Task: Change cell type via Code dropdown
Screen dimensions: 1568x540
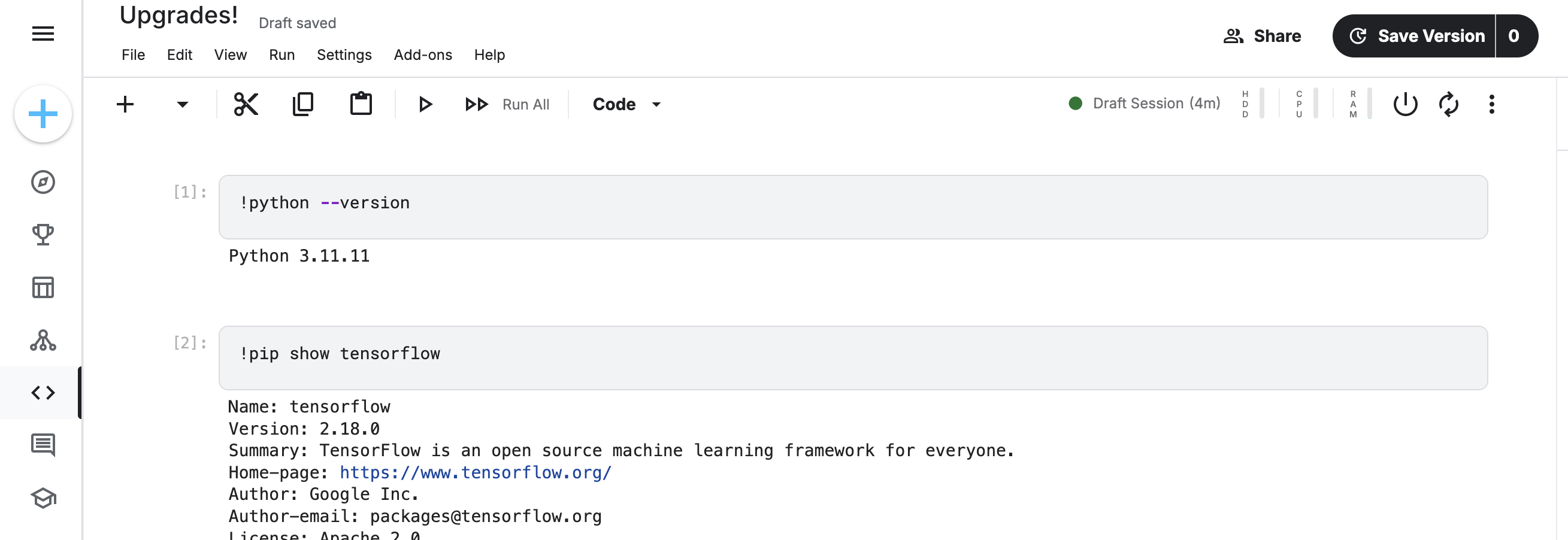Action: [627, 104]
